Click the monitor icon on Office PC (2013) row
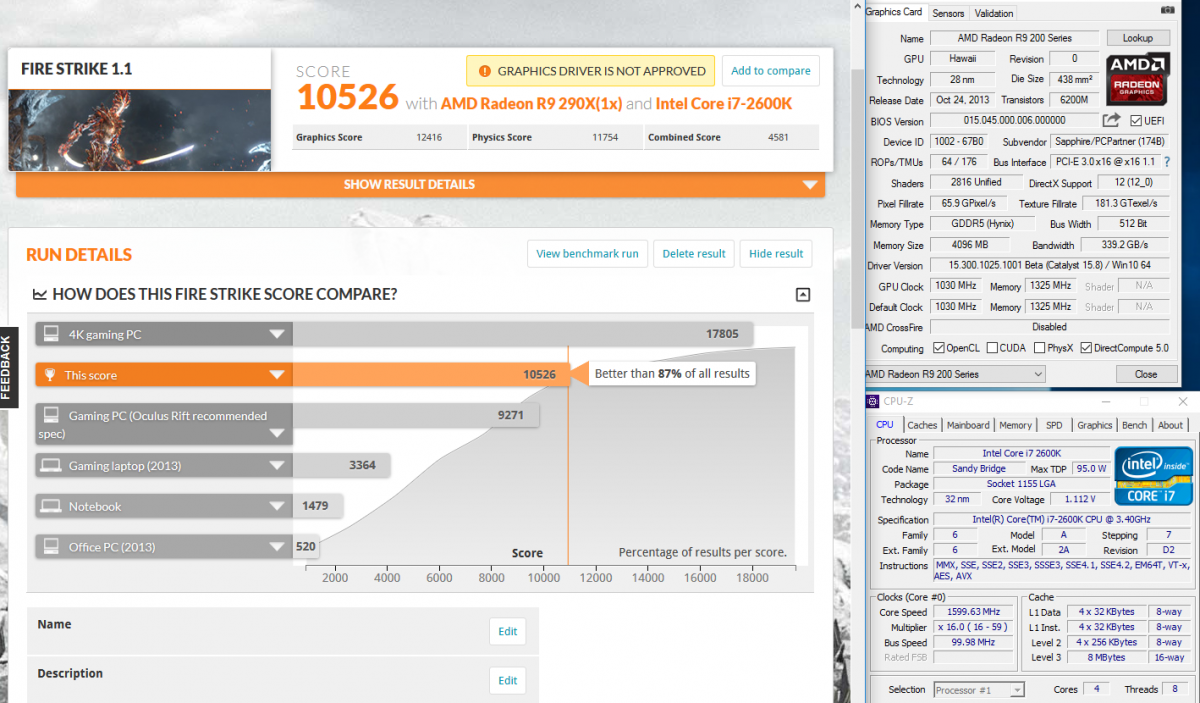The width and height of the screenshot is (1200, 703). (x=50, y=547)
